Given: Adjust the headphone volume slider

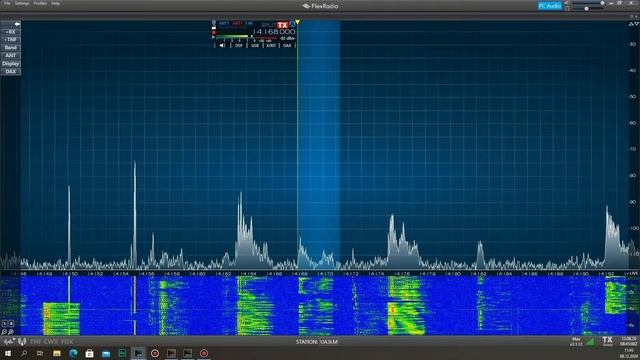Looking at the screenshot, I should [588, 8].
